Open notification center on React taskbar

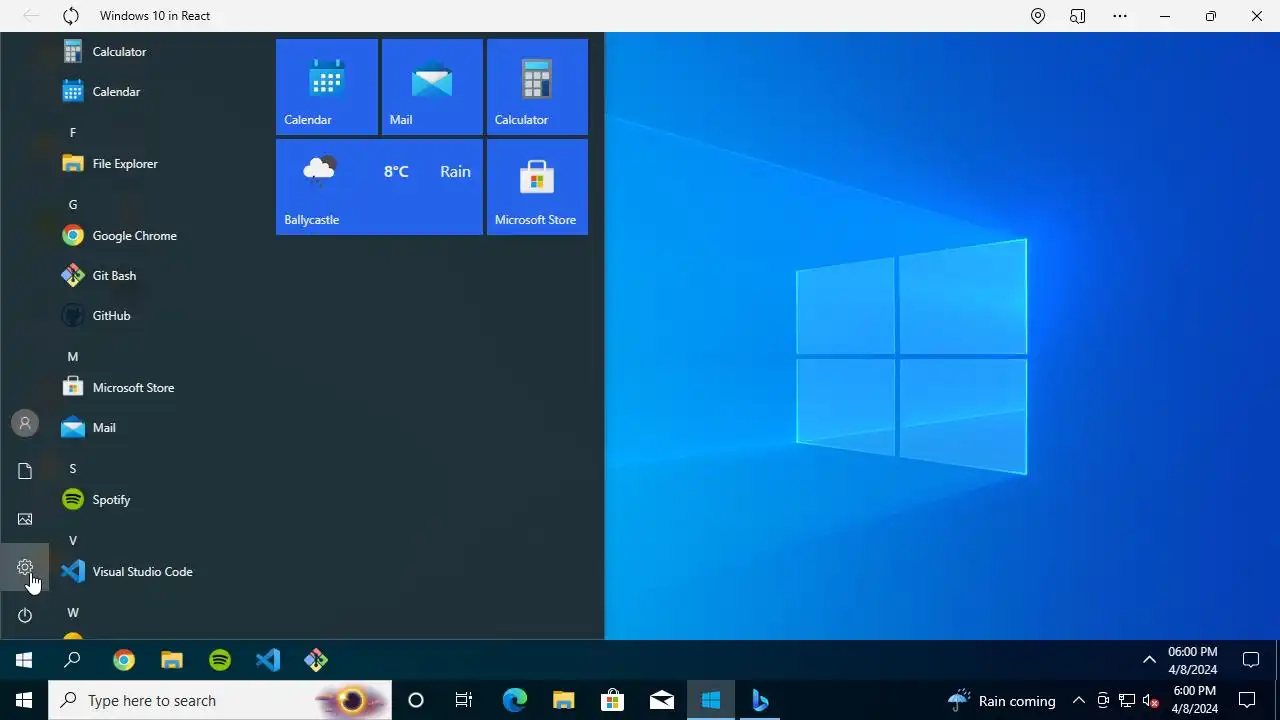1250,660
